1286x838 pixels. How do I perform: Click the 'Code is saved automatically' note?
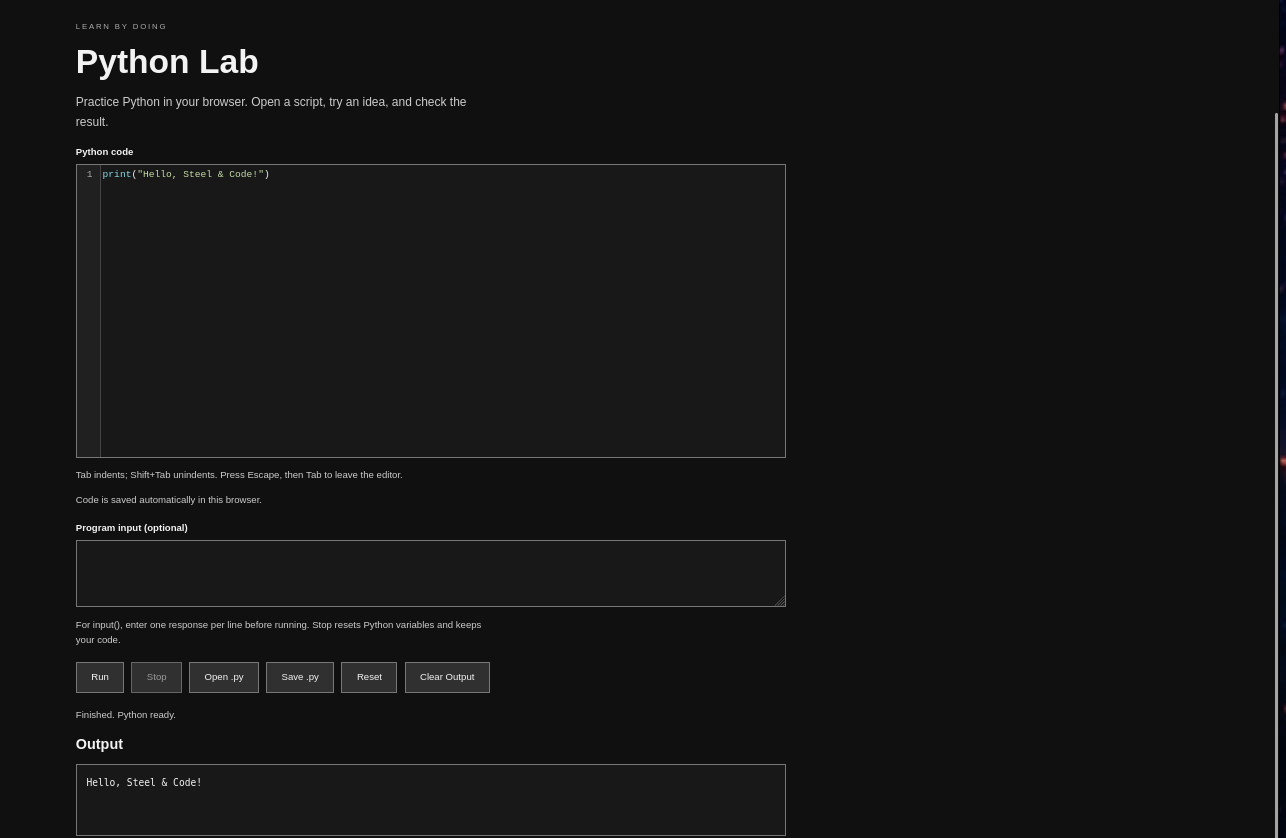[x=169, y=500]
